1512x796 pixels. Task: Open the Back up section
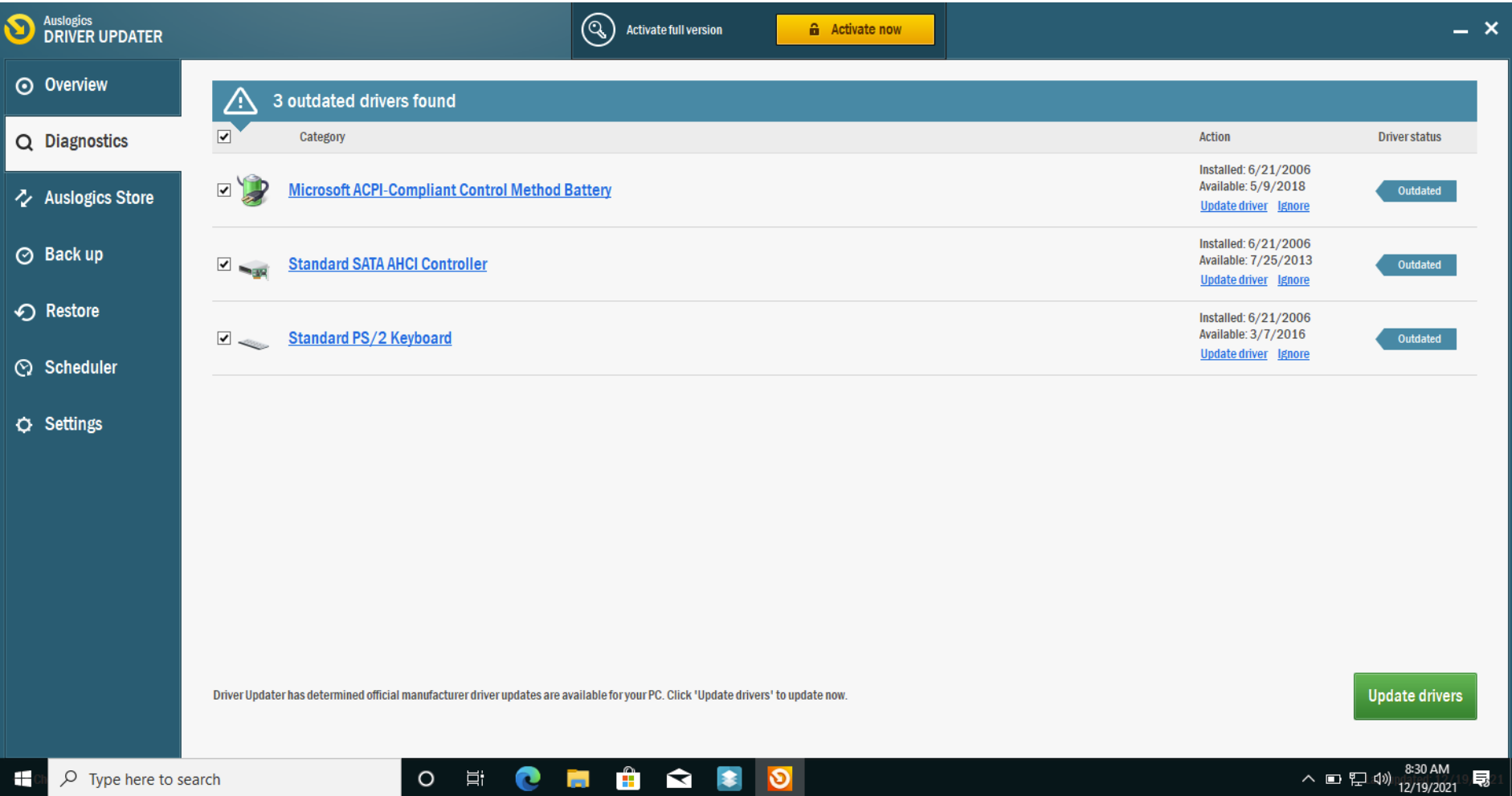(x=93, y=255)
